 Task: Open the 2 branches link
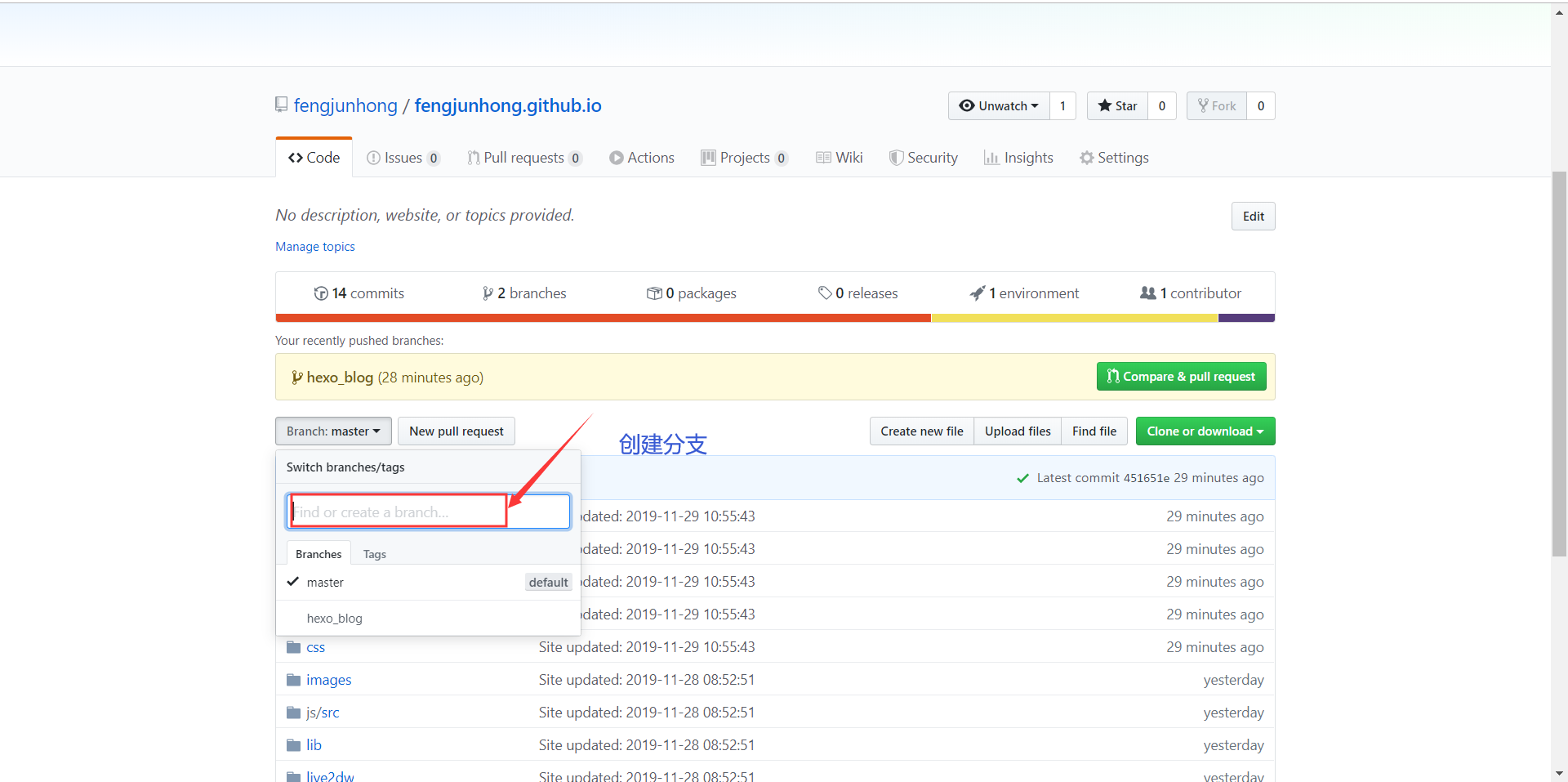[524, 293]
